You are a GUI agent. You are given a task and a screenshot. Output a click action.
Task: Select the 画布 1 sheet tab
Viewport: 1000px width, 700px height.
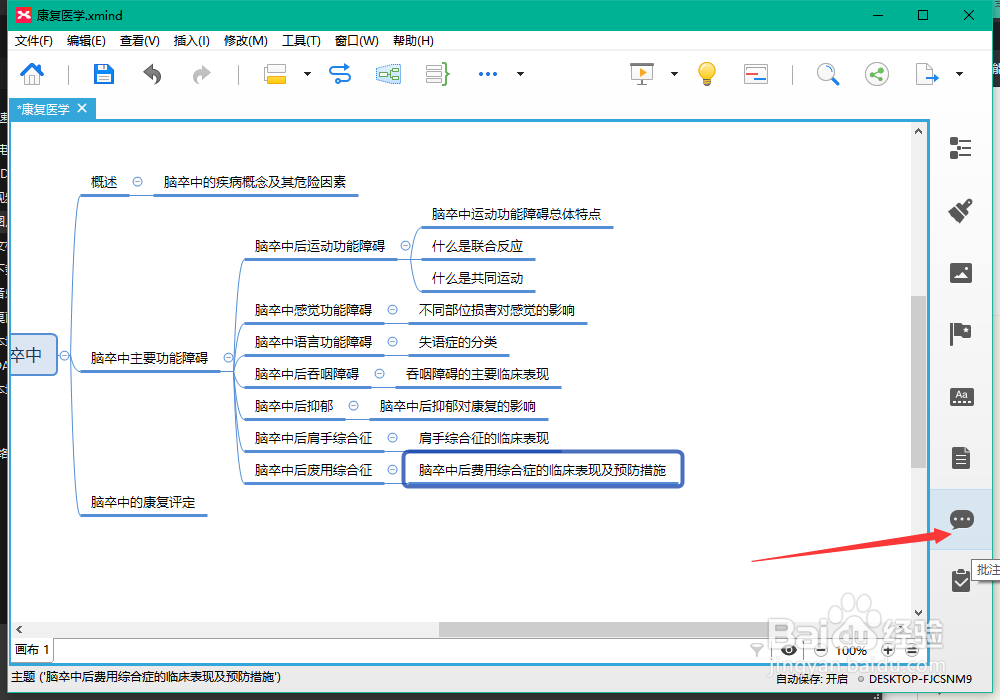pos(32,650)
